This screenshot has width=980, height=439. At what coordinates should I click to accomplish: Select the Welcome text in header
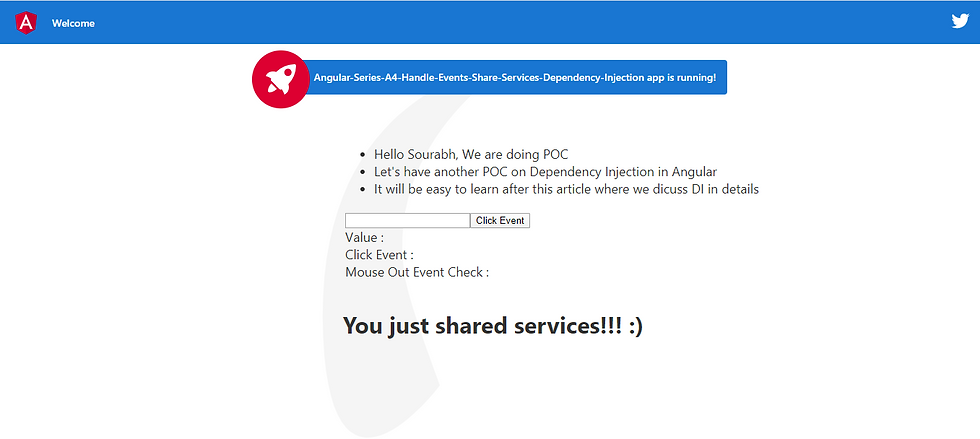click(73, 24)
